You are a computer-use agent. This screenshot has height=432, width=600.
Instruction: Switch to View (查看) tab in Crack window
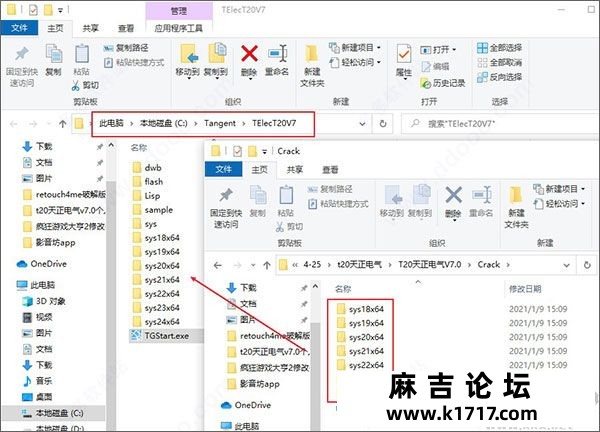[x=330, y=170]
